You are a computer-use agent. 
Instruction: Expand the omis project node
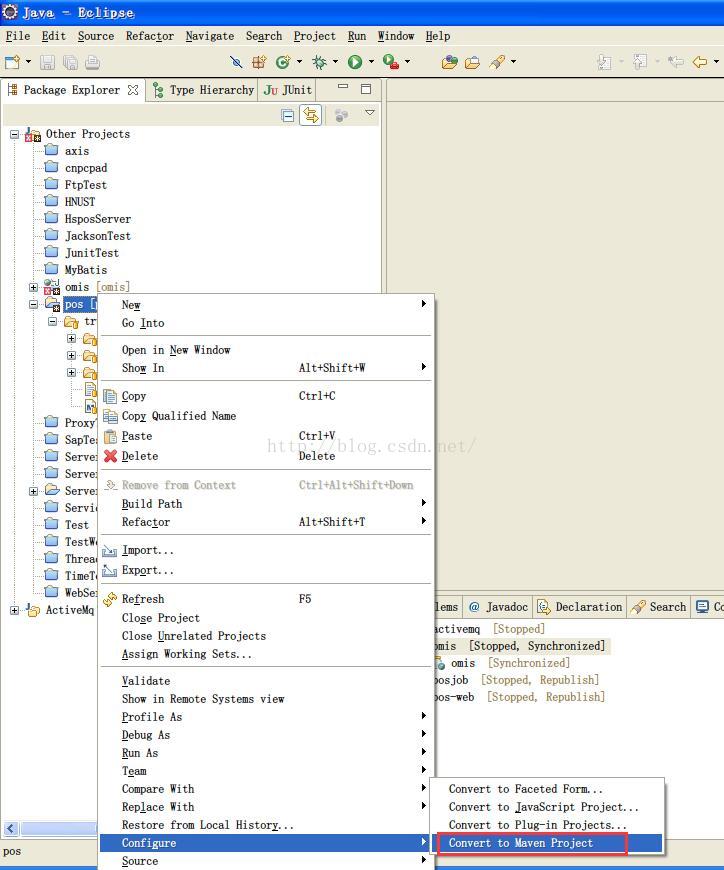(33, 287)
